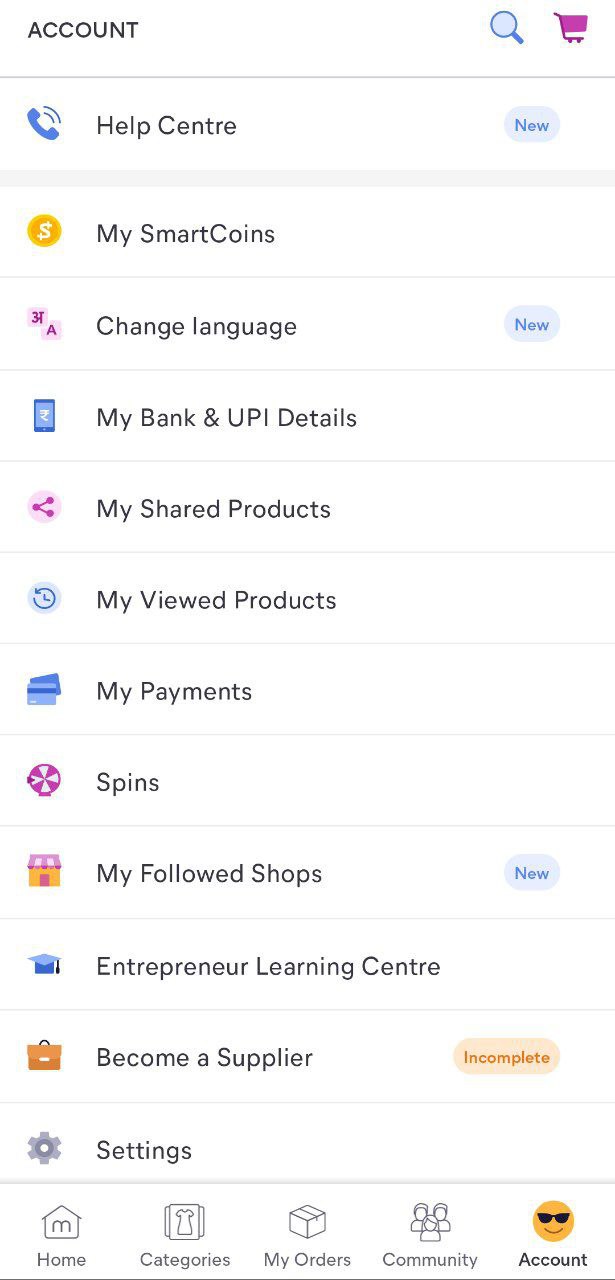Image resolution: width=615 pixels, height=1280 pixels.
Task: Open My Payments
Action: coord(174,689)
